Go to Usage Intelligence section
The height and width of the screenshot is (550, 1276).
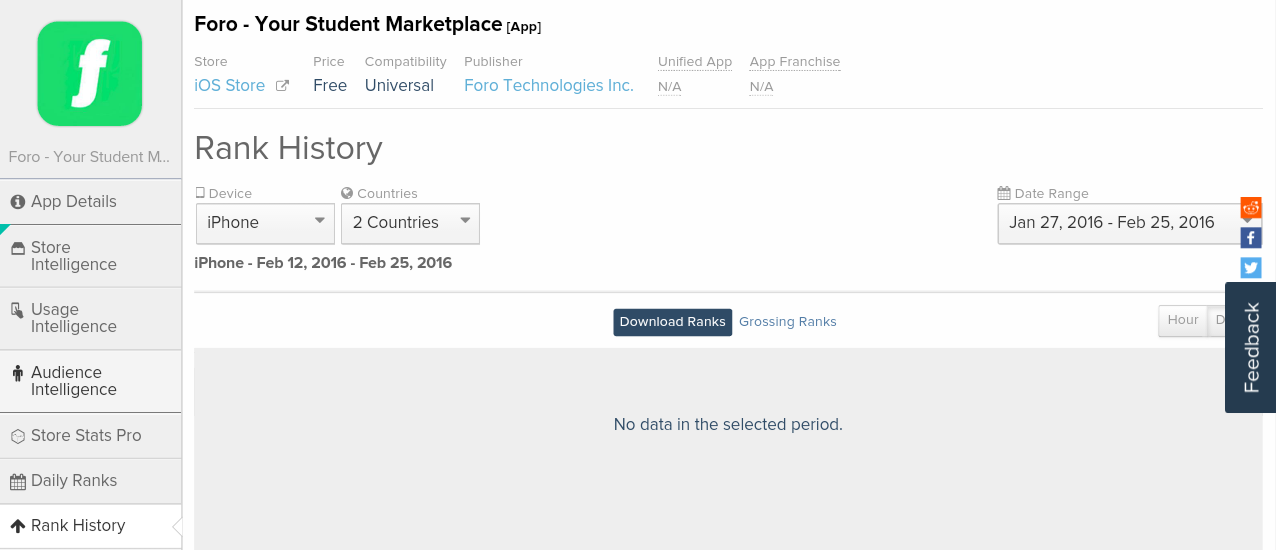tap(74, 318)
